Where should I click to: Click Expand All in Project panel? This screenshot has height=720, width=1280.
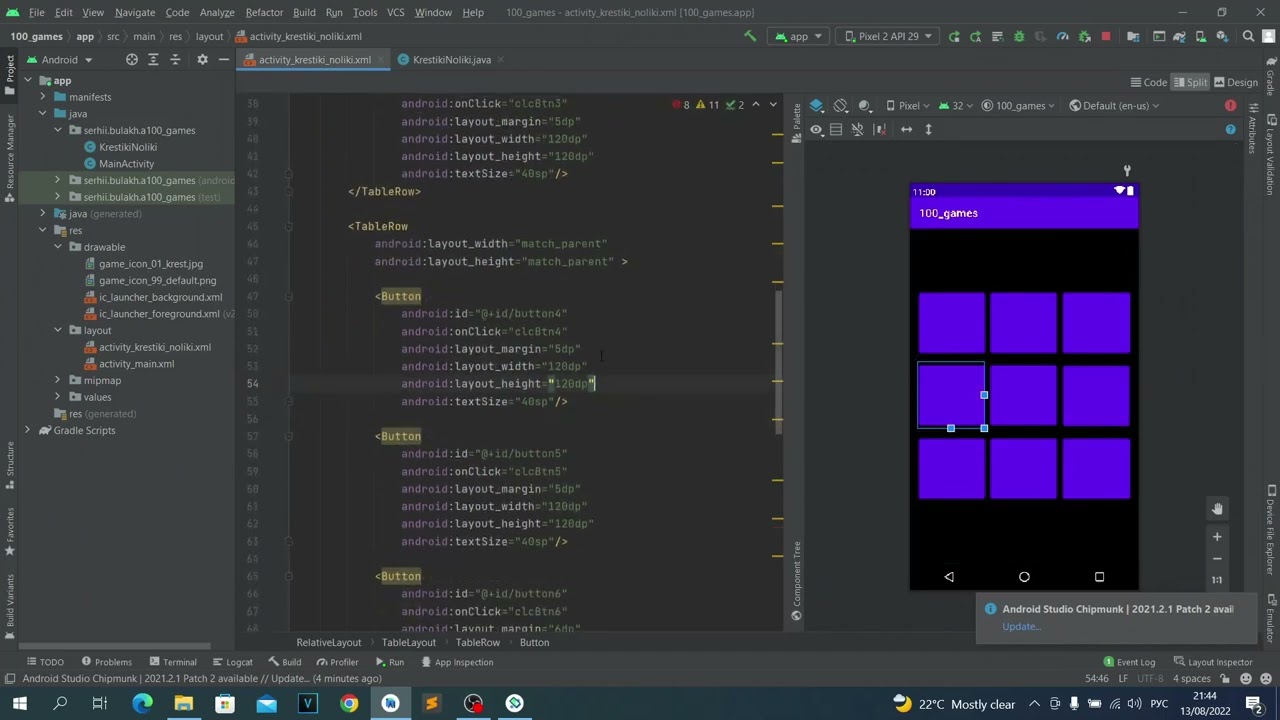[153, 60]
